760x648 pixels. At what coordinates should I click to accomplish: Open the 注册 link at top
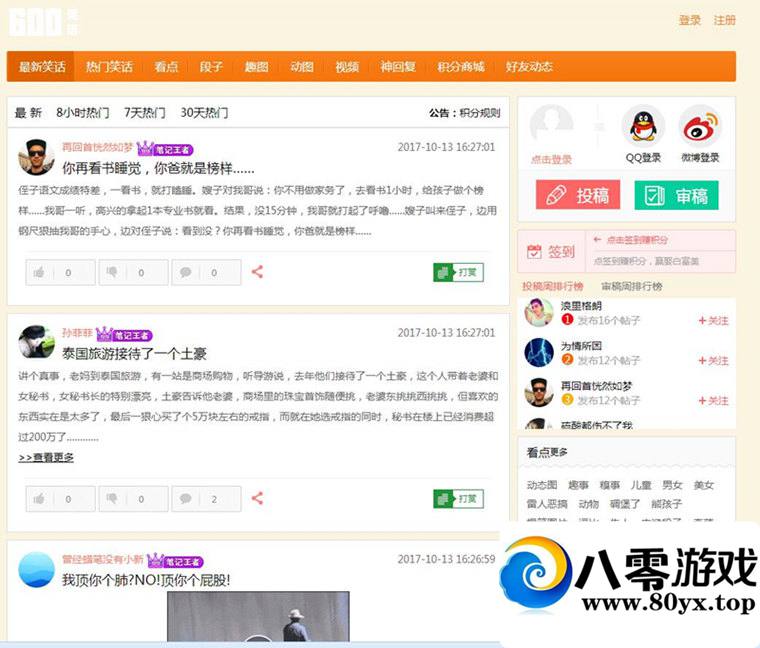724,20
